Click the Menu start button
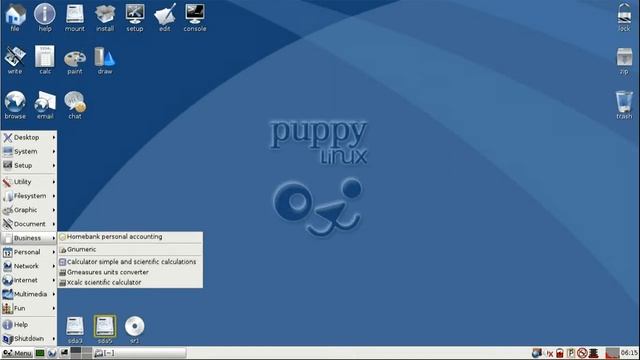Viewport: 640px width, 360px height. (x=18, y=353)
